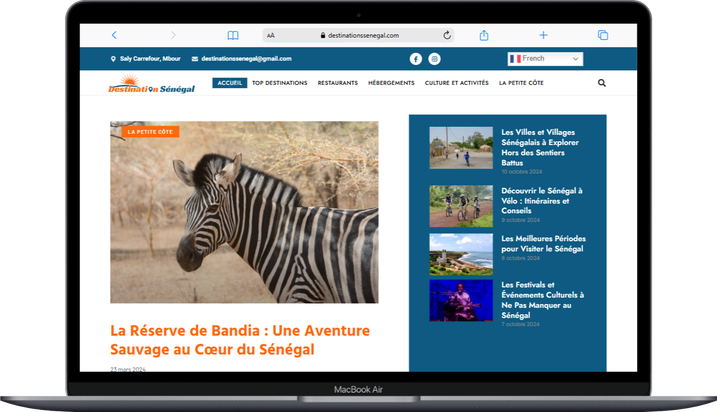Open the Restaurants menu item
Image resolution: width=717 pixels, height=412 pixels.
[338, 83]
